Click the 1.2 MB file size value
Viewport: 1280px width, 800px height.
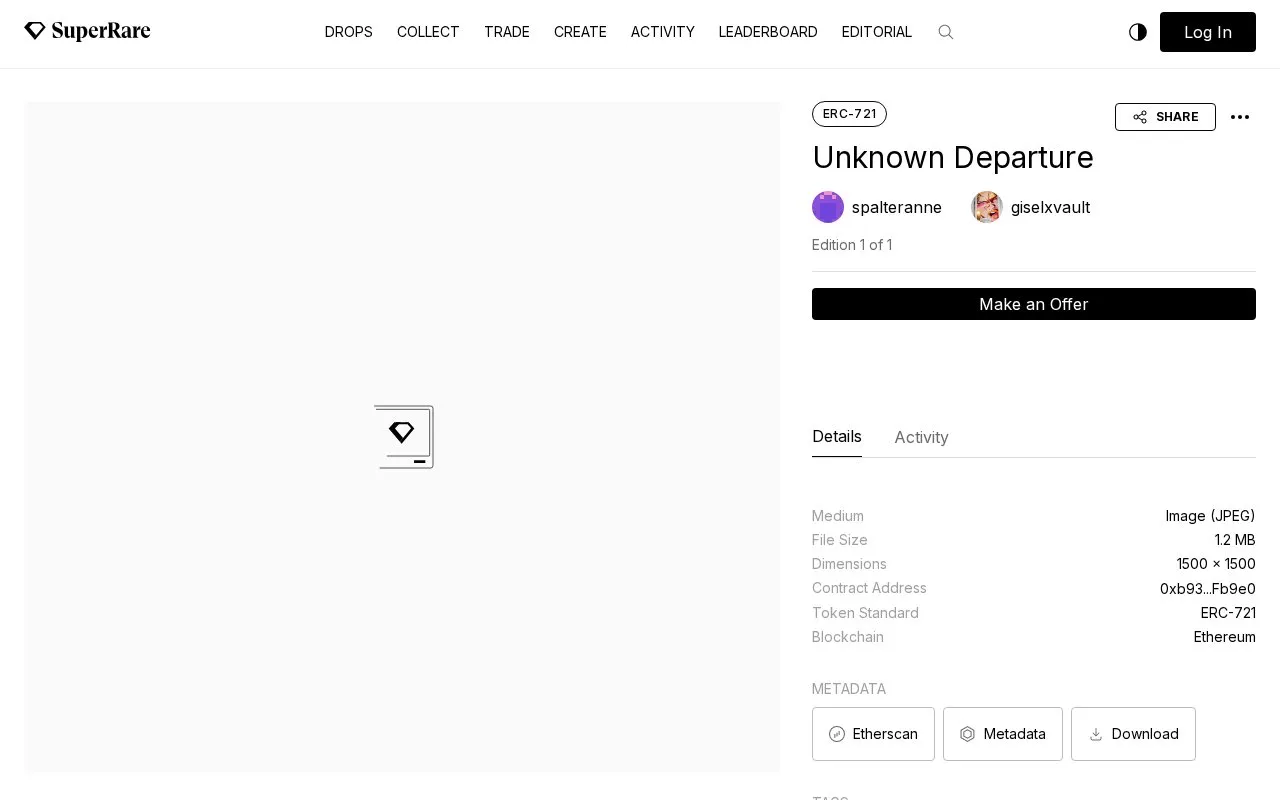click(1235, 540)
